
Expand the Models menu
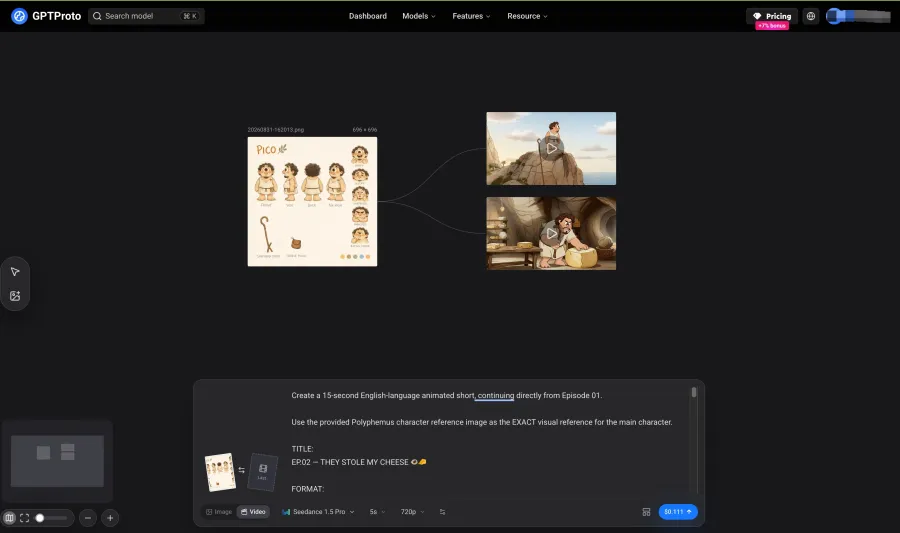(x=418, y=16)
